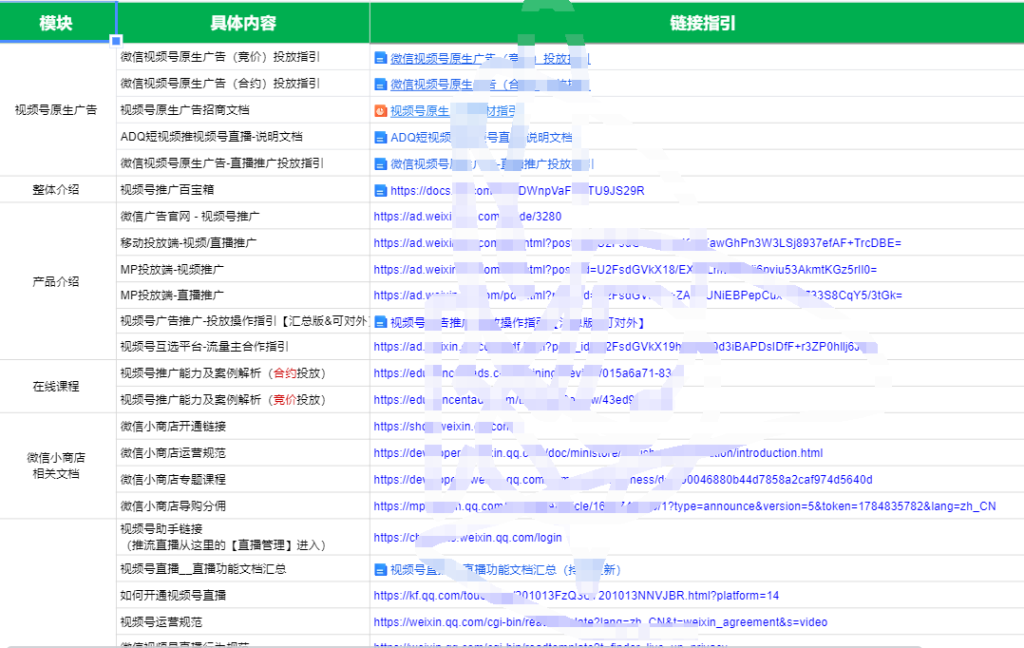Screen dimensions: 1024x648
Task: Select cell 视频号原生广告招商文档
Action: pyautogui.click(x=243, y=110)
